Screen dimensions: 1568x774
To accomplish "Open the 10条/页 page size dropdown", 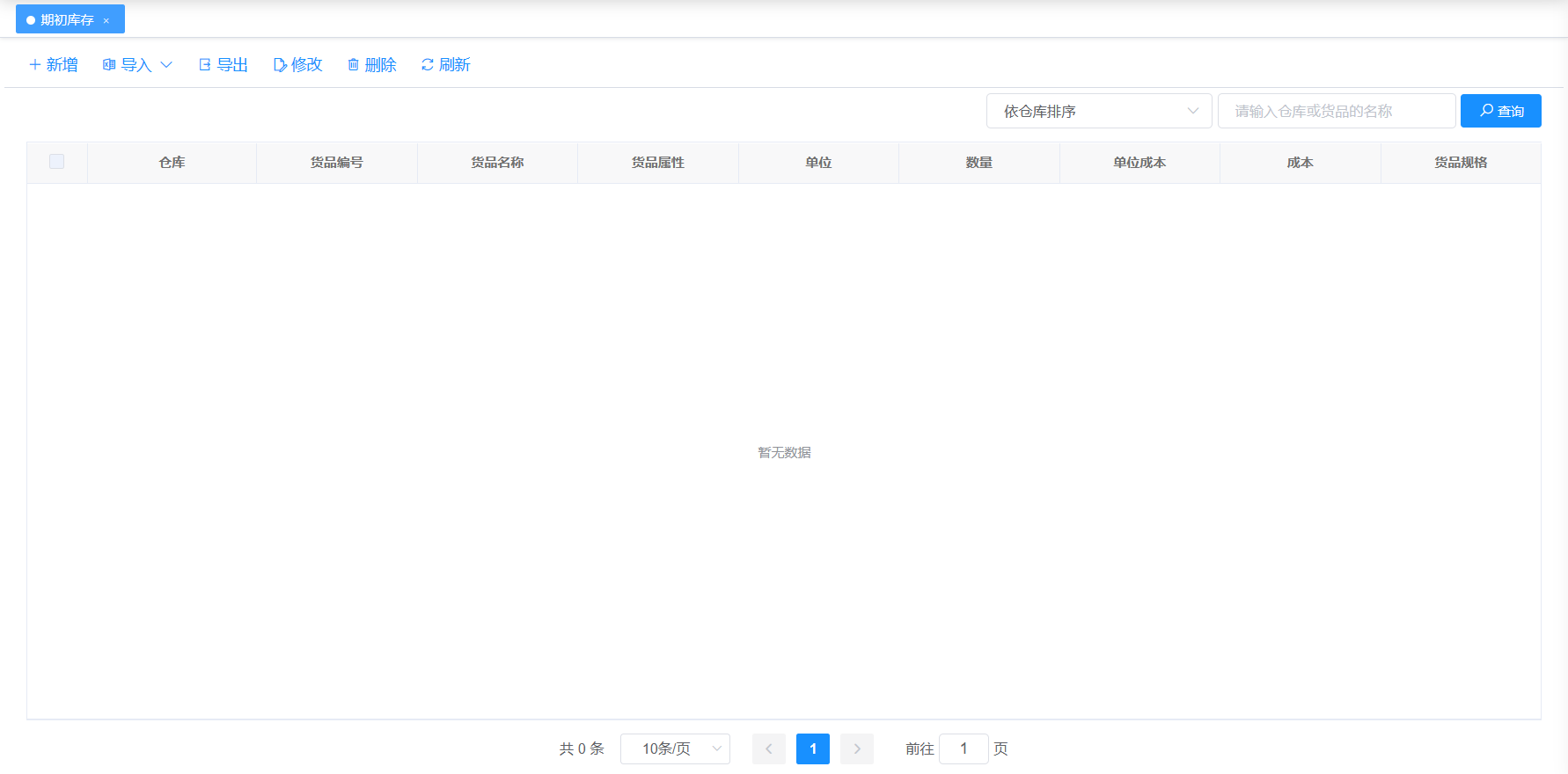I will tap(675, 748).
